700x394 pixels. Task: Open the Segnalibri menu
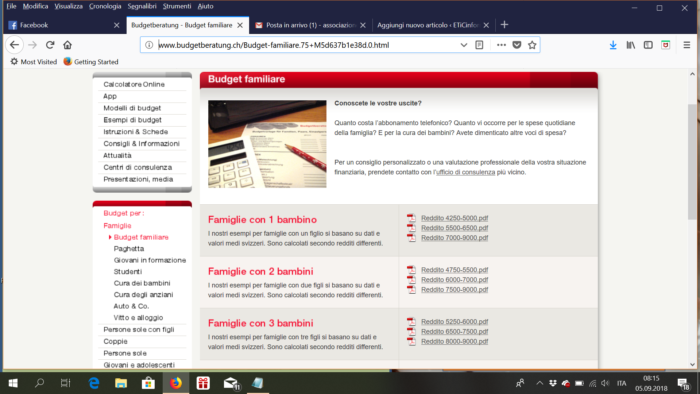(142, 6)
